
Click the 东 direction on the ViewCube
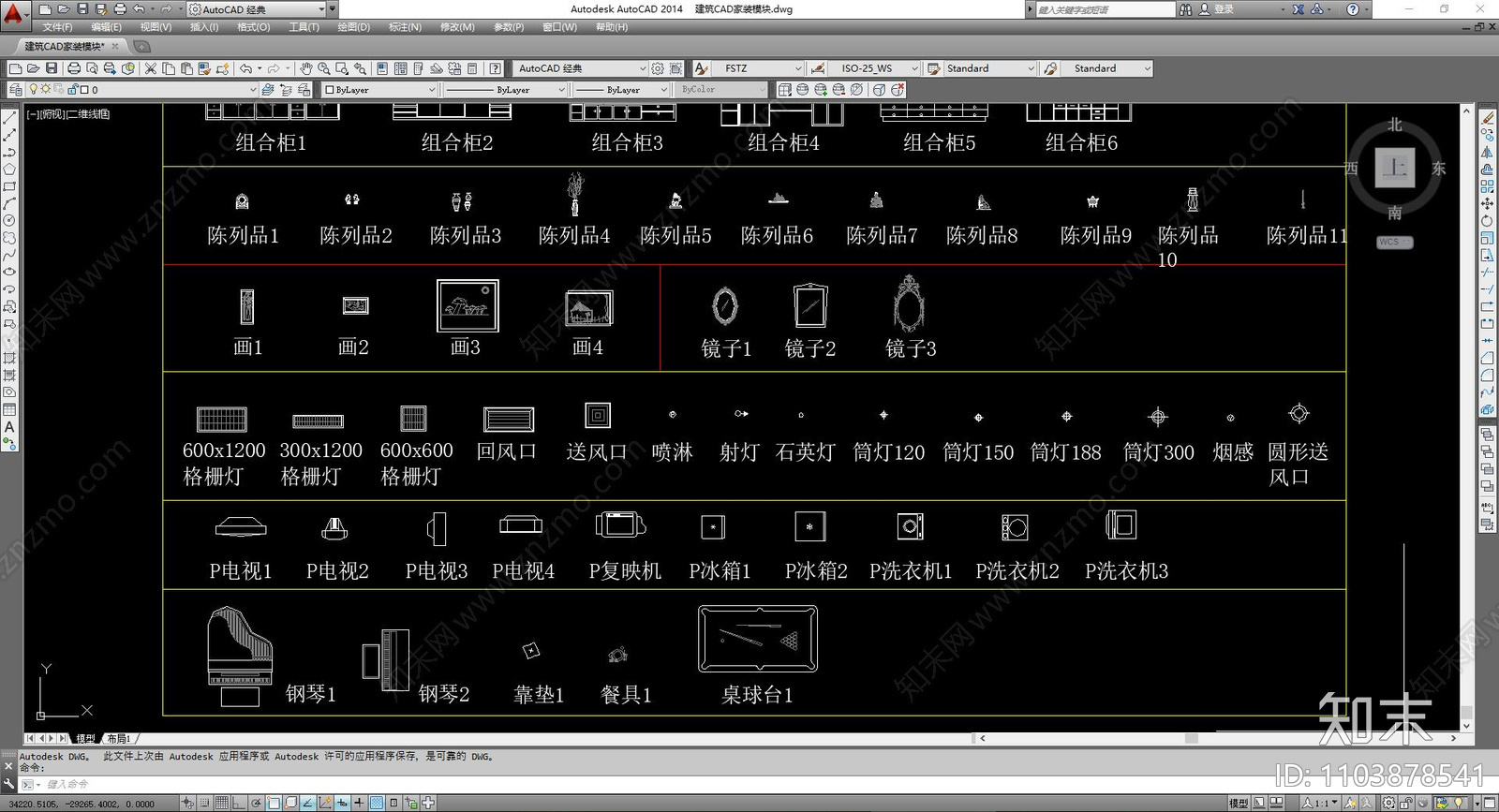click(1438, 169)
